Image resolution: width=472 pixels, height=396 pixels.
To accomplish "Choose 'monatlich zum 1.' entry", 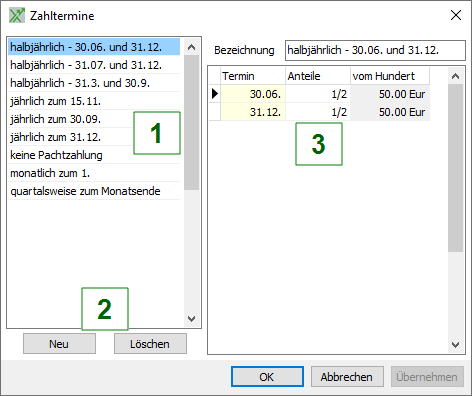I will point(94,173).
